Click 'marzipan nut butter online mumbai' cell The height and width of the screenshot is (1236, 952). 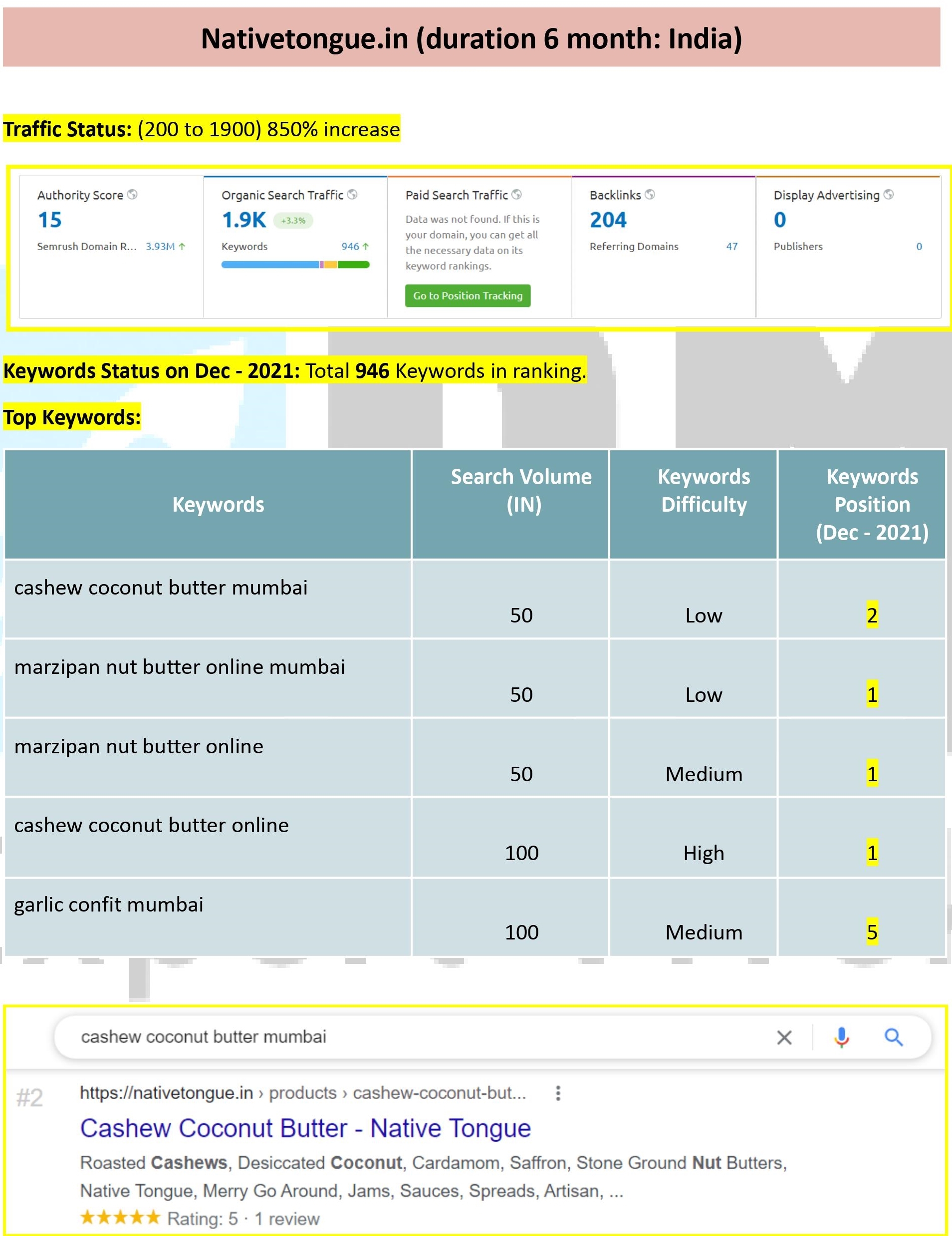208,678
